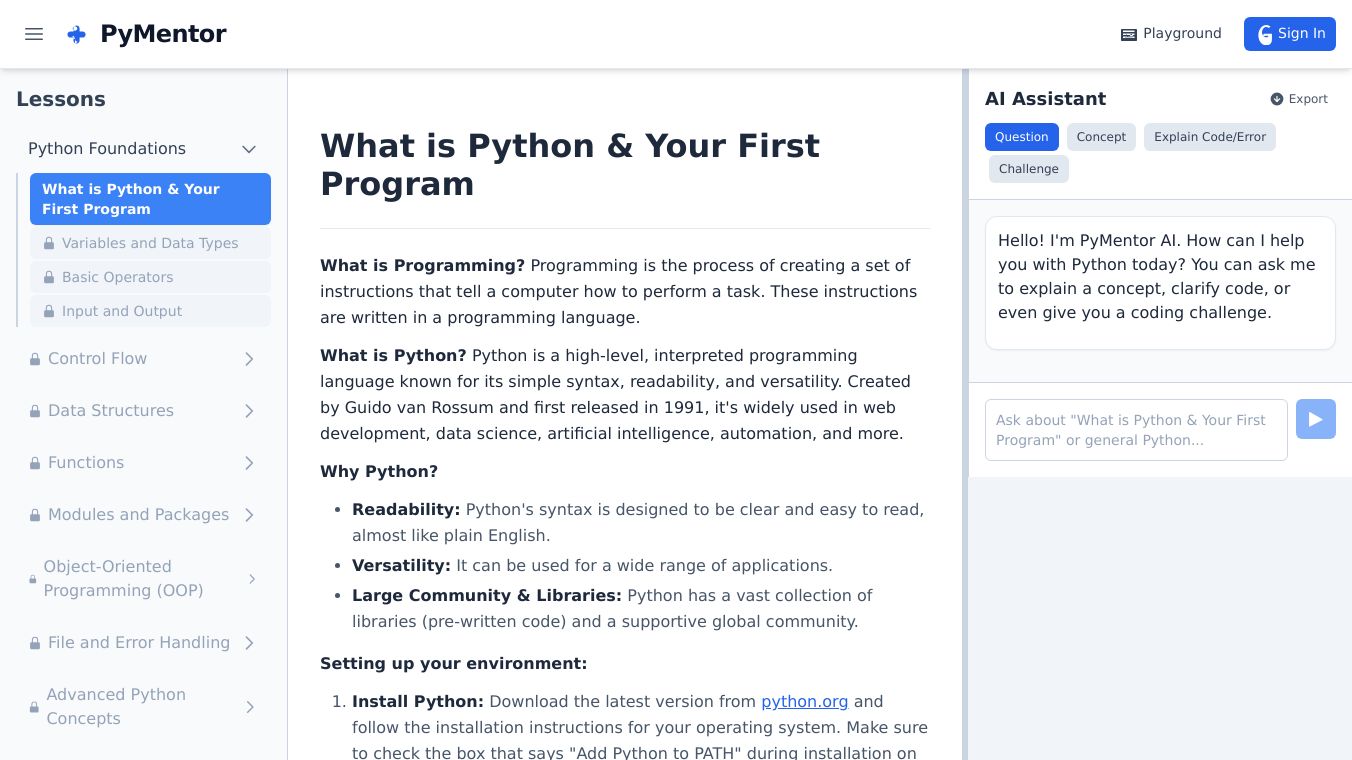Click the lock icon next to Control Flow
Screen dimensions: 1352x760
click(35, 359)
